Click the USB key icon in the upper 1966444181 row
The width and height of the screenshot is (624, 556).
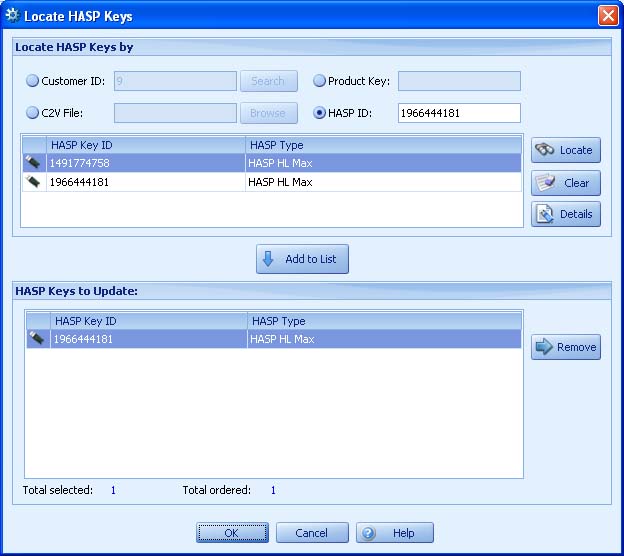click(33, 181)
